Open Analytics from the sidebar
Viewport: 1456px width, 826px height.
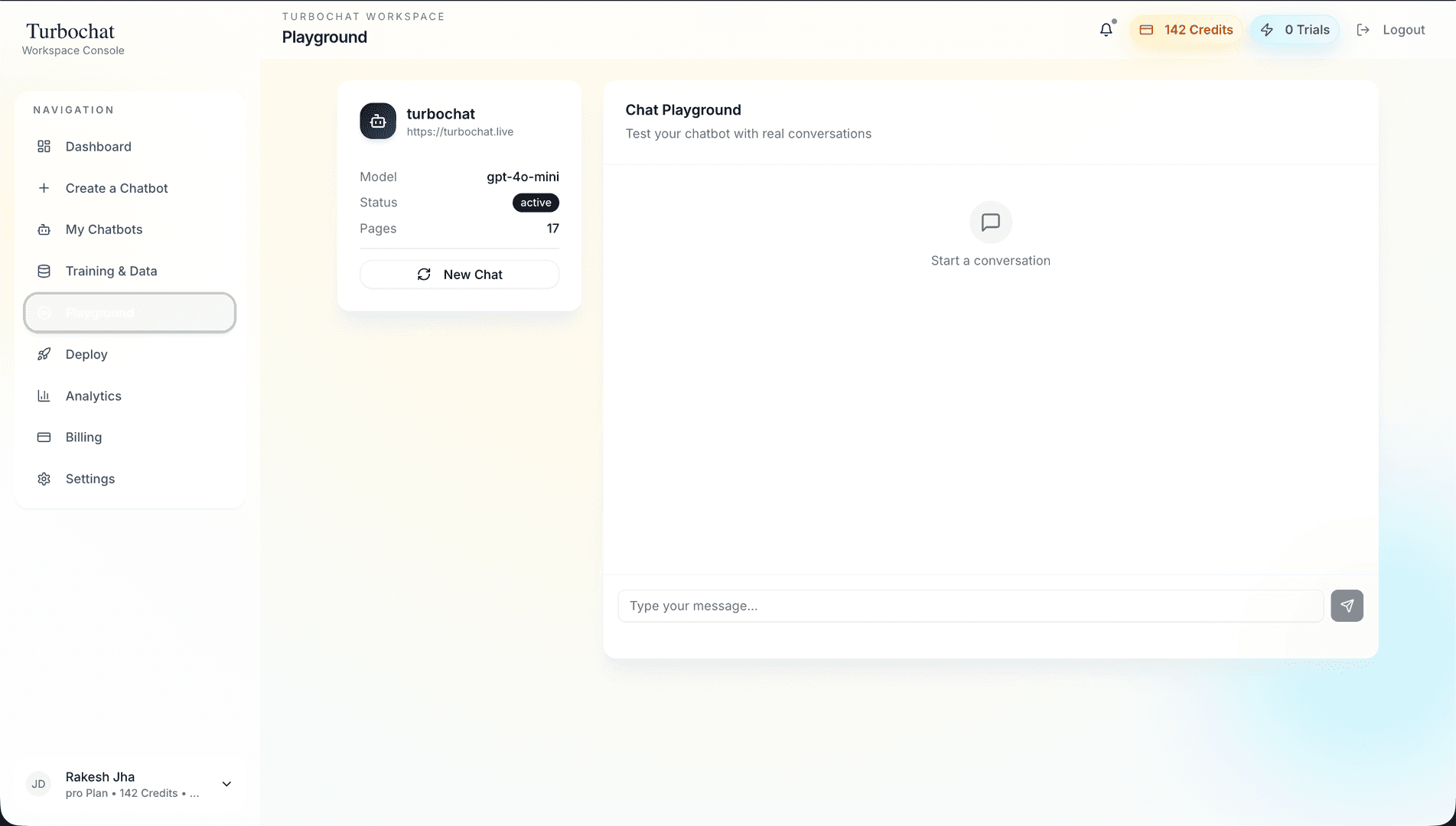pos(129,395)
